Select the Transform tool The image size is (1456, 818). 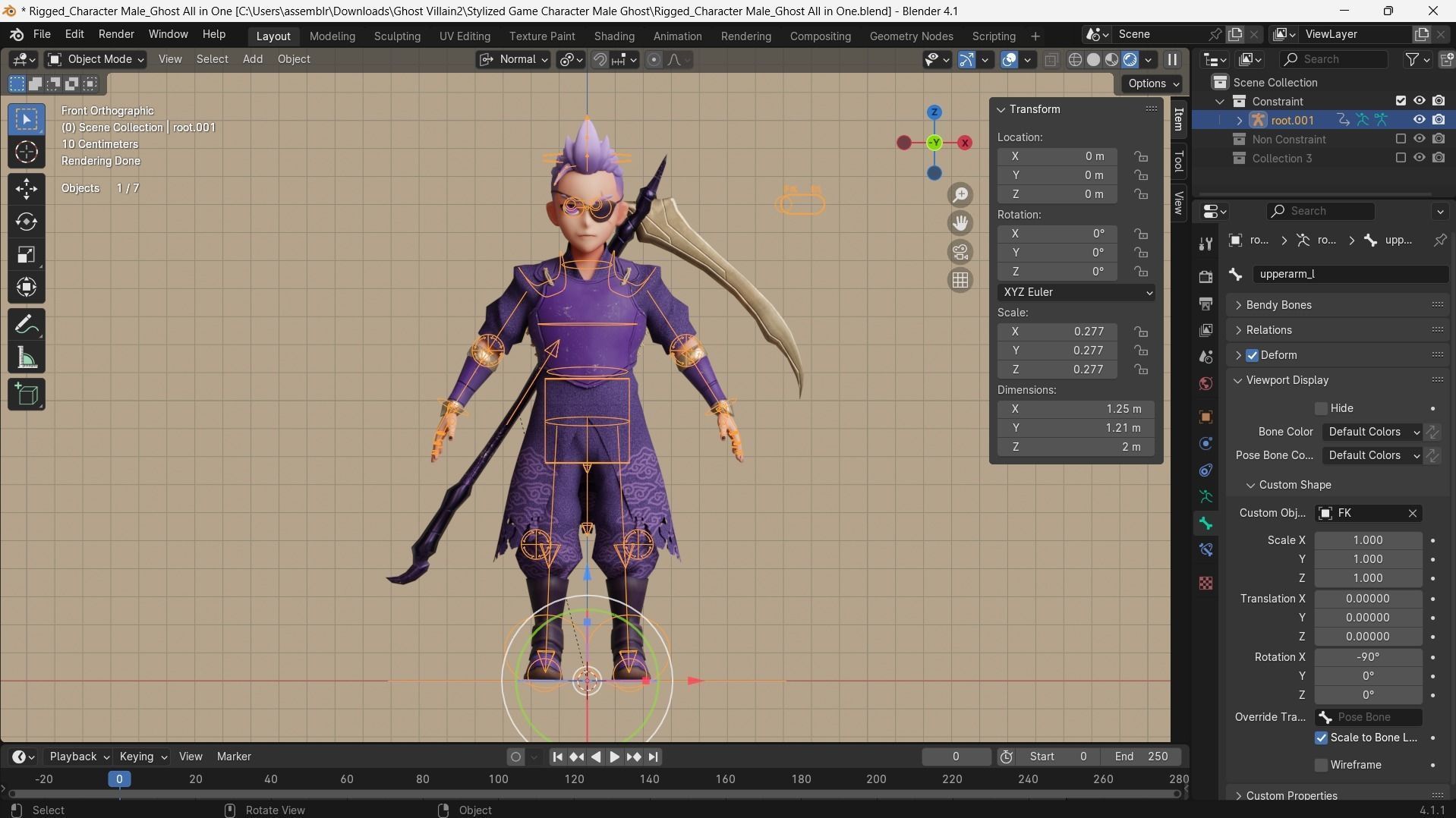click(27, 287)
